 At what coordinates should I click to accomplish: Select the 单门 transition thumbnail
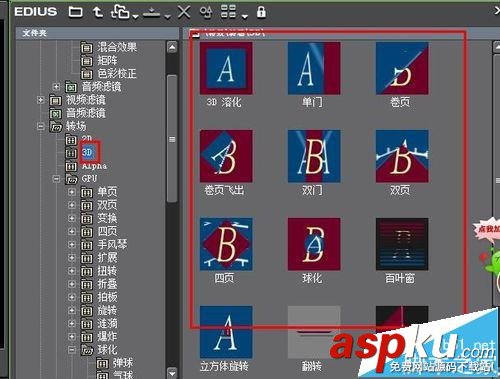[x=314, y=68]
